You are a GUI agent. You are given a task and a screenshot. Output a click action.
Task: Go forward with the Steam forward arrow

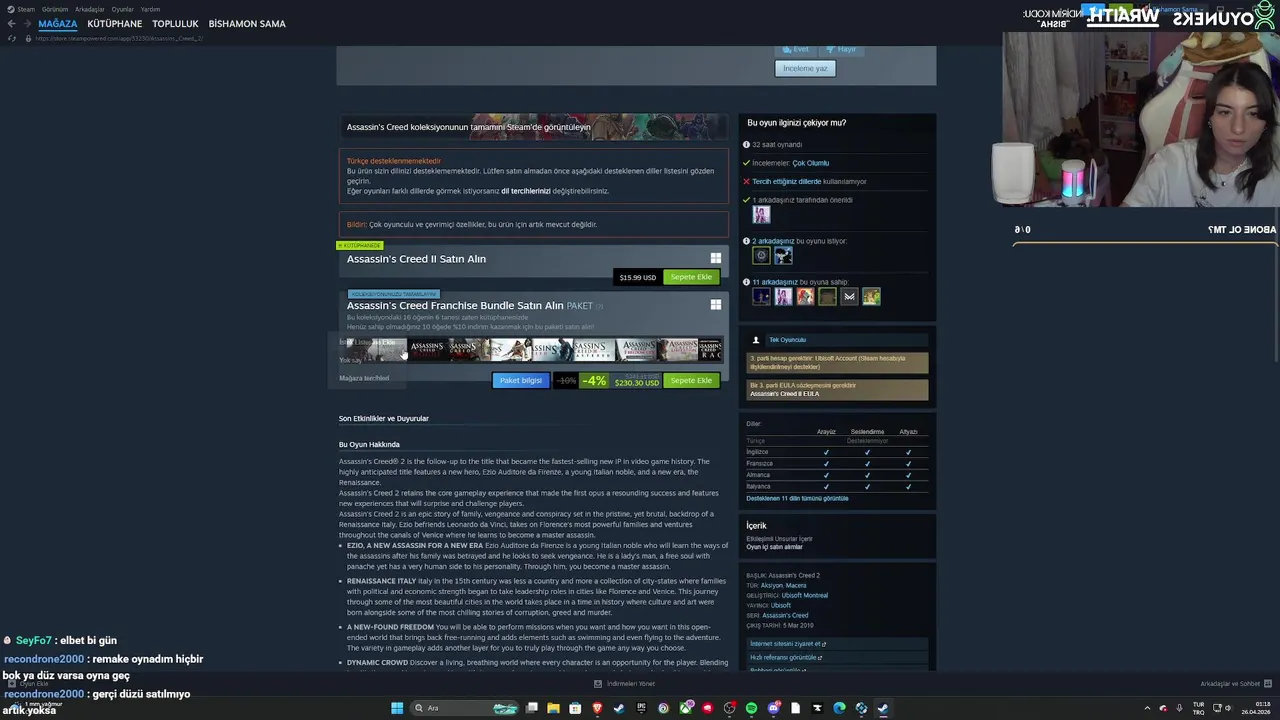(26, 24)
